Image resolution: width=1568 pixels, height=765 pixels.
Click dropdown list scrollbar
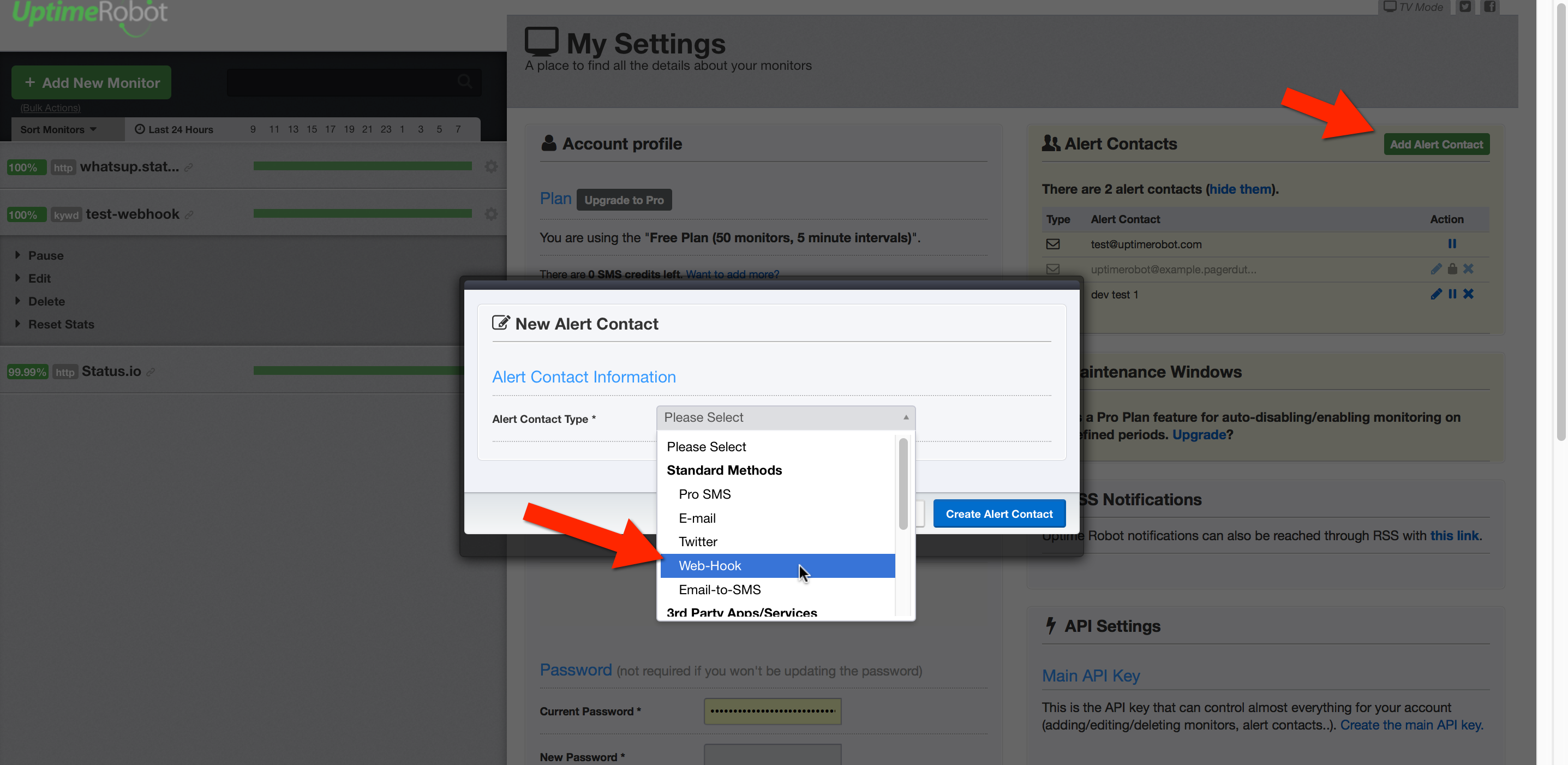(x=903, y=484)
